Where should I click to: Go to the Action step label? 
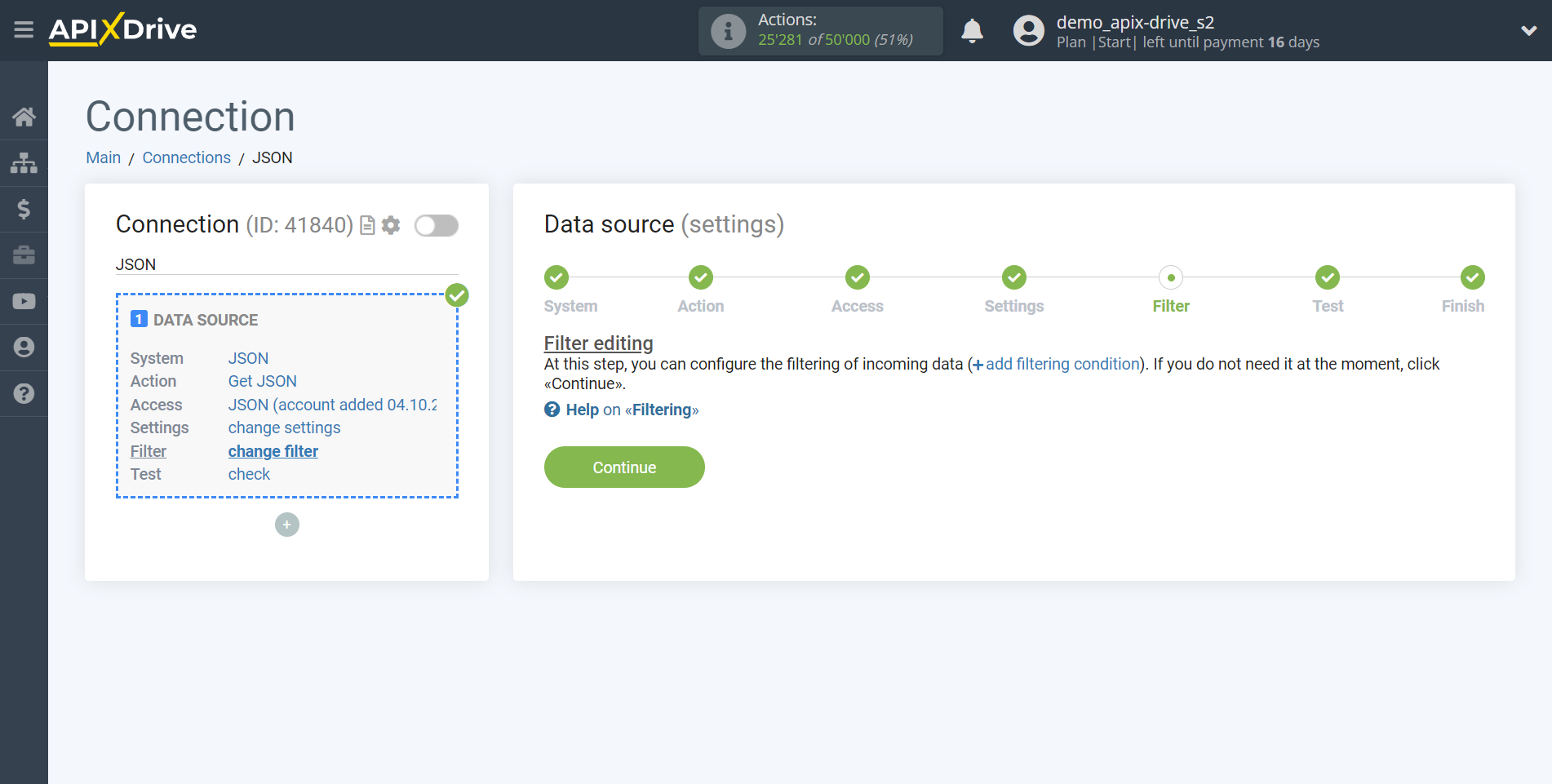(x=701, y=306)
